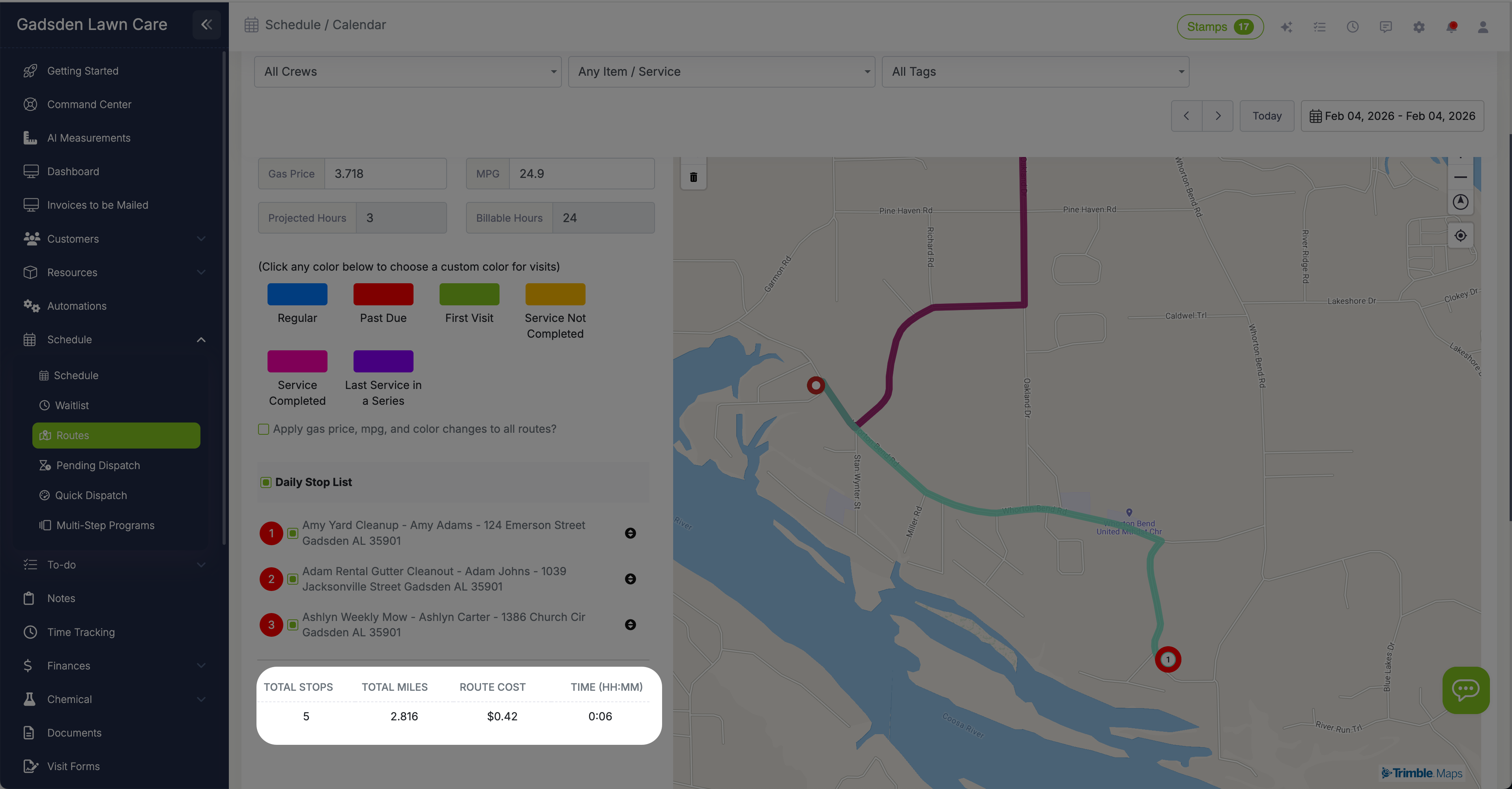
Task: Open Pending Dispatch in the sidebar
Action: click(97, 465)
